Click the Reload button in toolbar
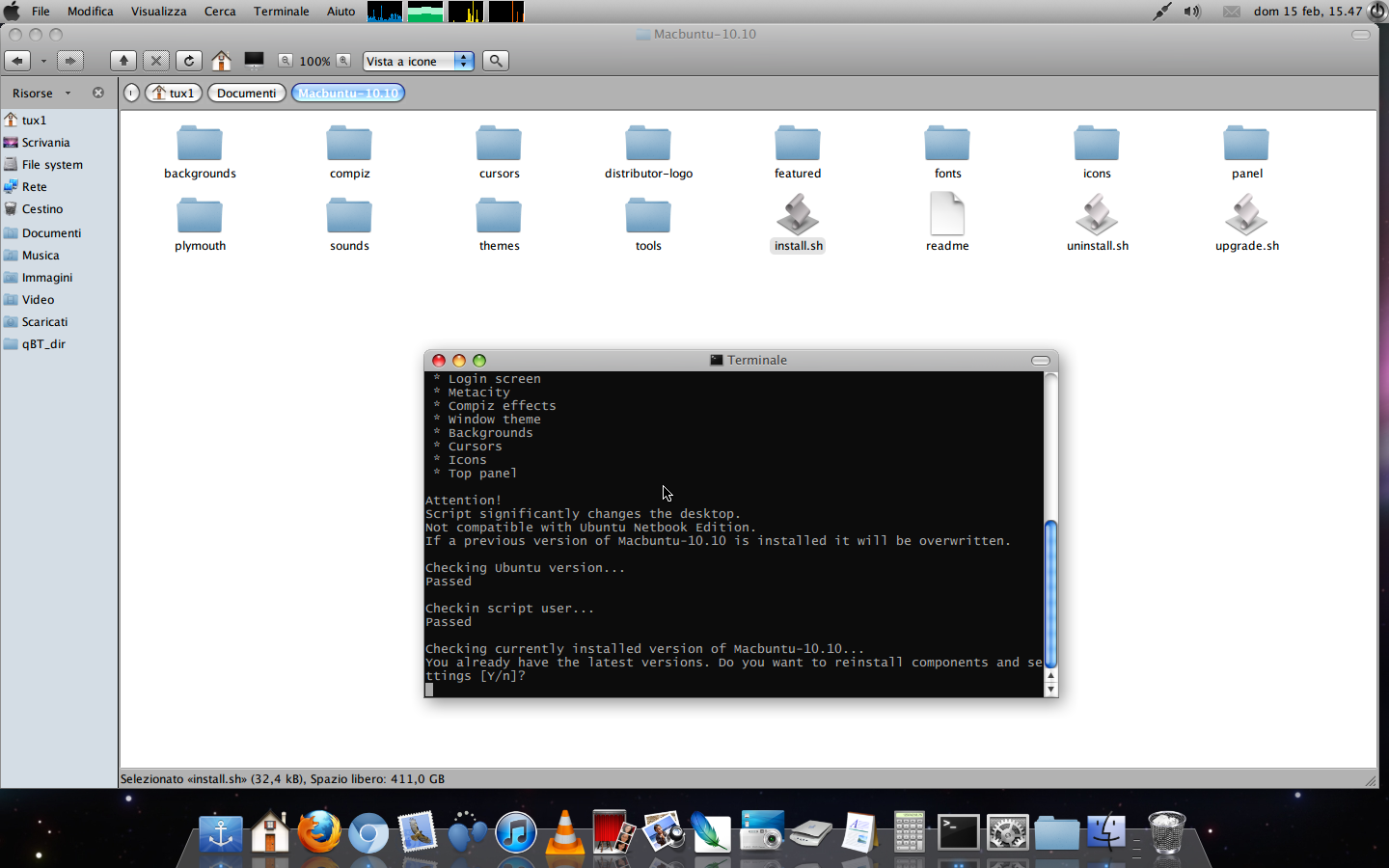The width and height of the screenshot is (1389, 868). click(x=189, y=61)
